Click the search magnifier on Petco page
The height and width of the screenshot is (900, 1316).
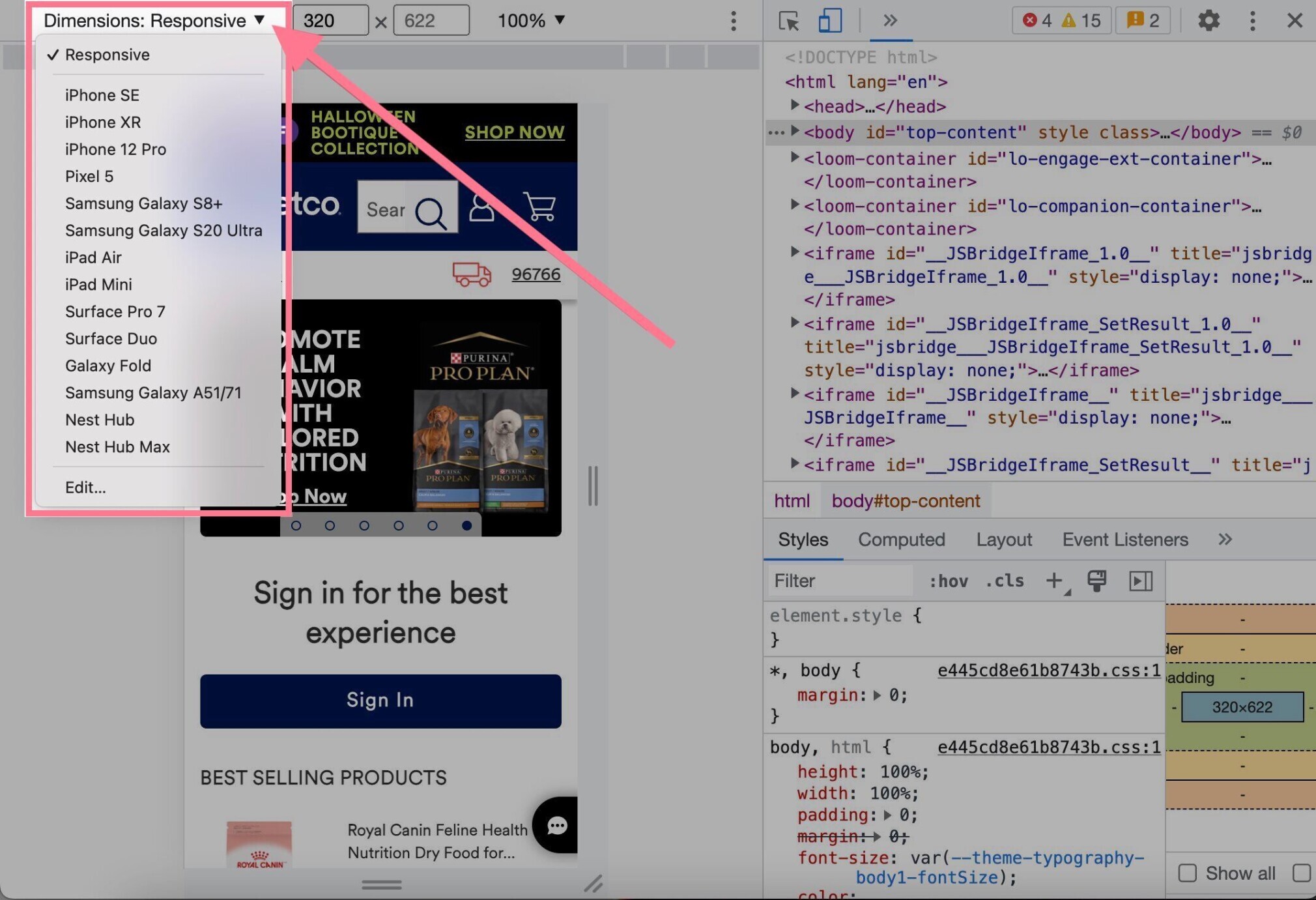tap(431, 212)
